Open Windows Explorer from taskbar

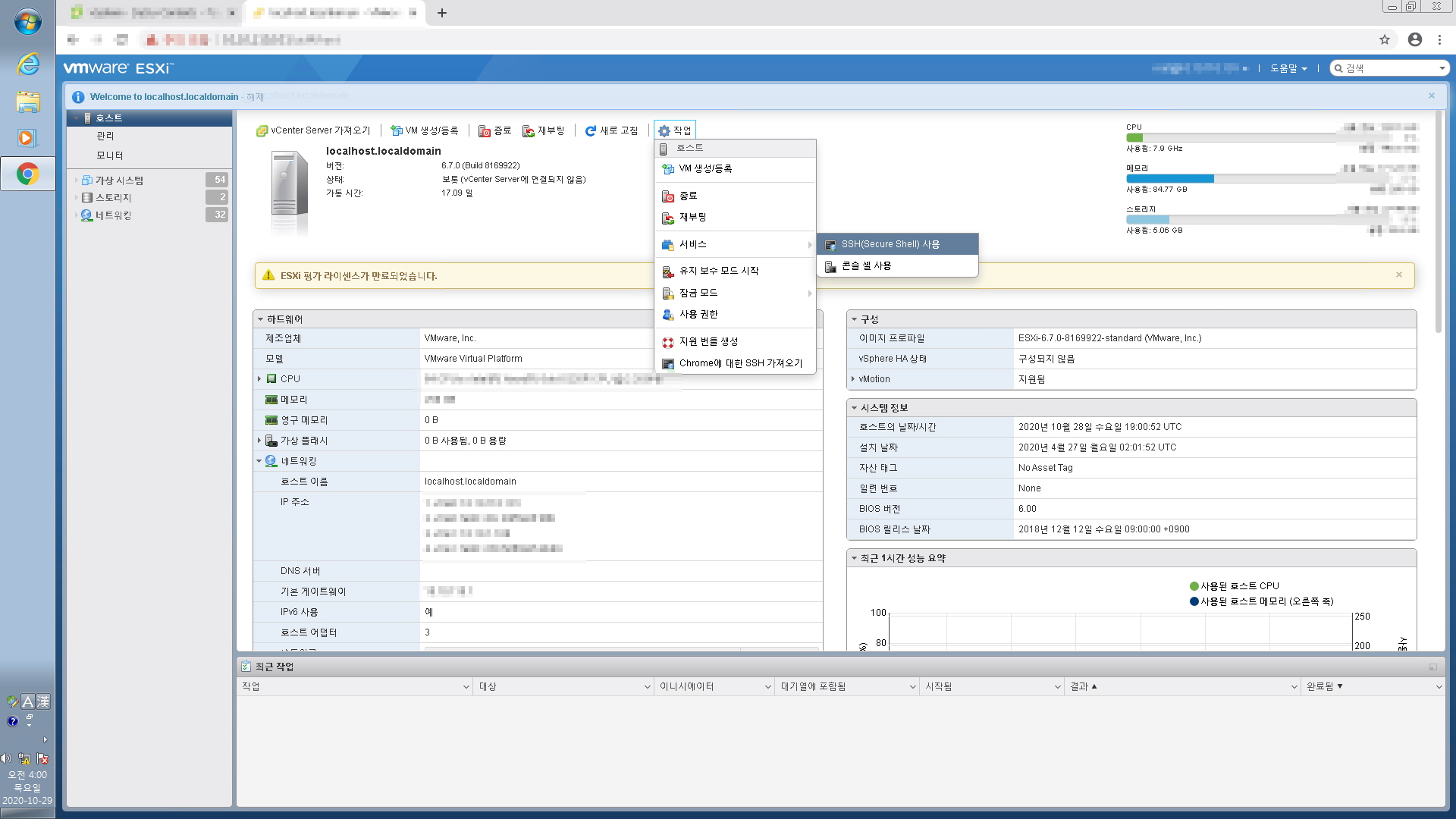(28, 102)
